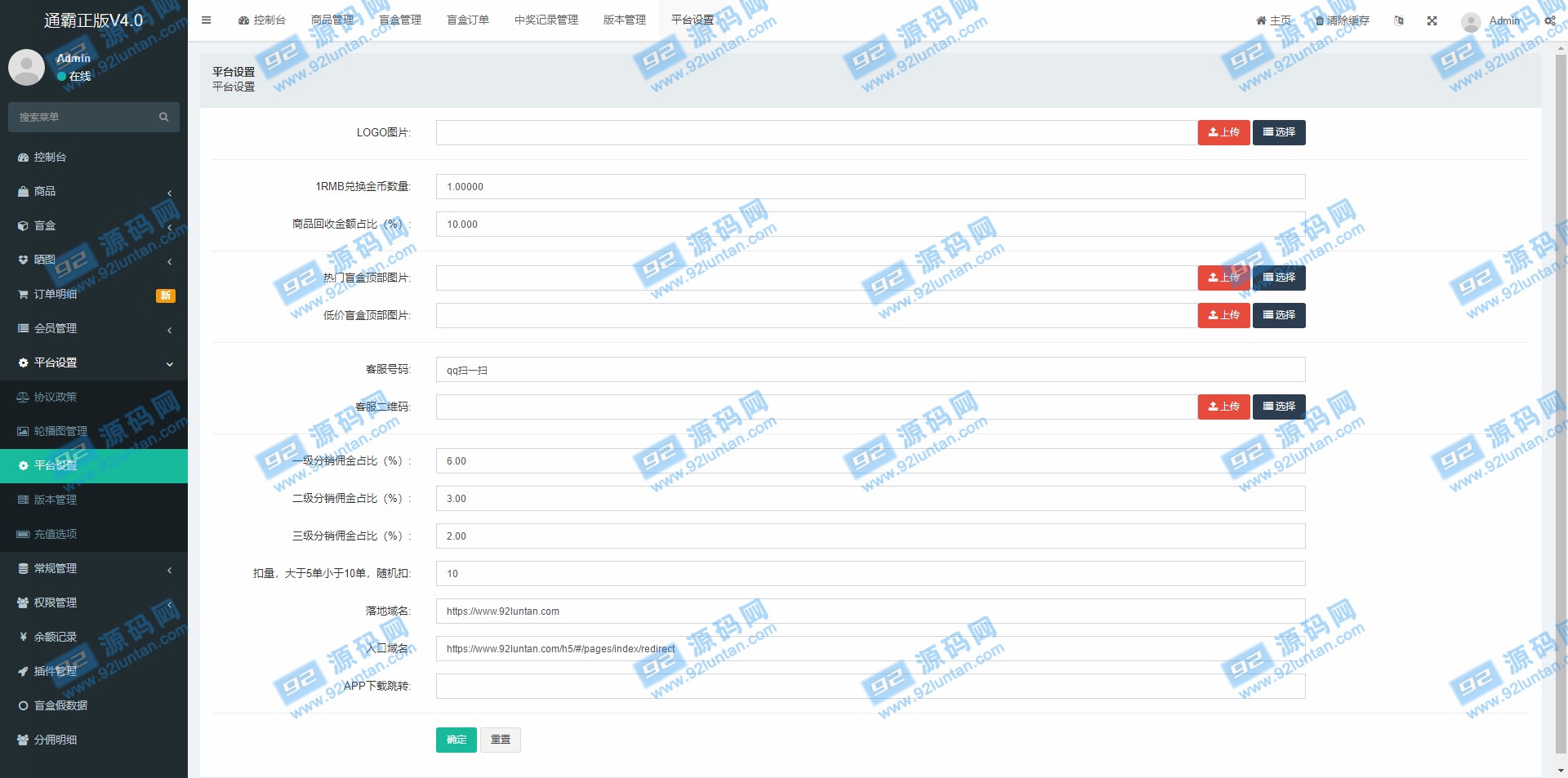Viewport: 1568px width, 778px height.
Task: Open 充值选项 submenu item
Action: coord(94,534)
